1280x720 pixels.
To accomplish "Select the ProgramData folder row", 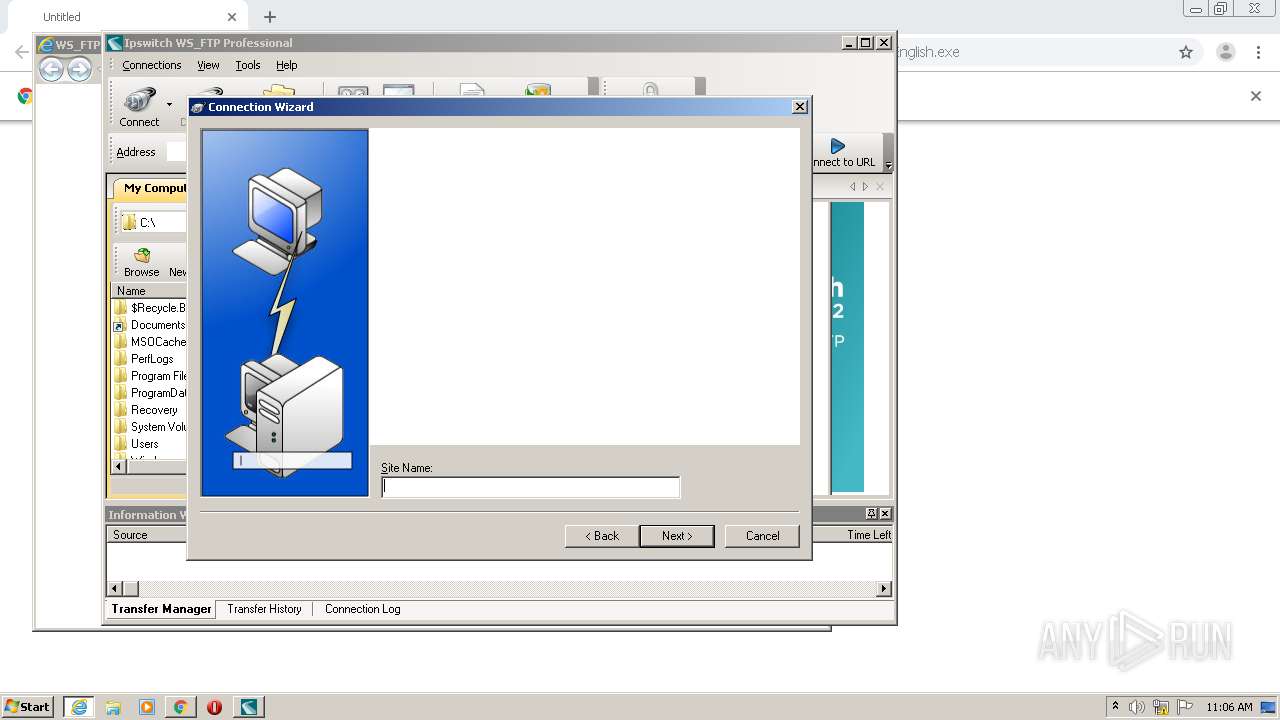I will point(151,393).
